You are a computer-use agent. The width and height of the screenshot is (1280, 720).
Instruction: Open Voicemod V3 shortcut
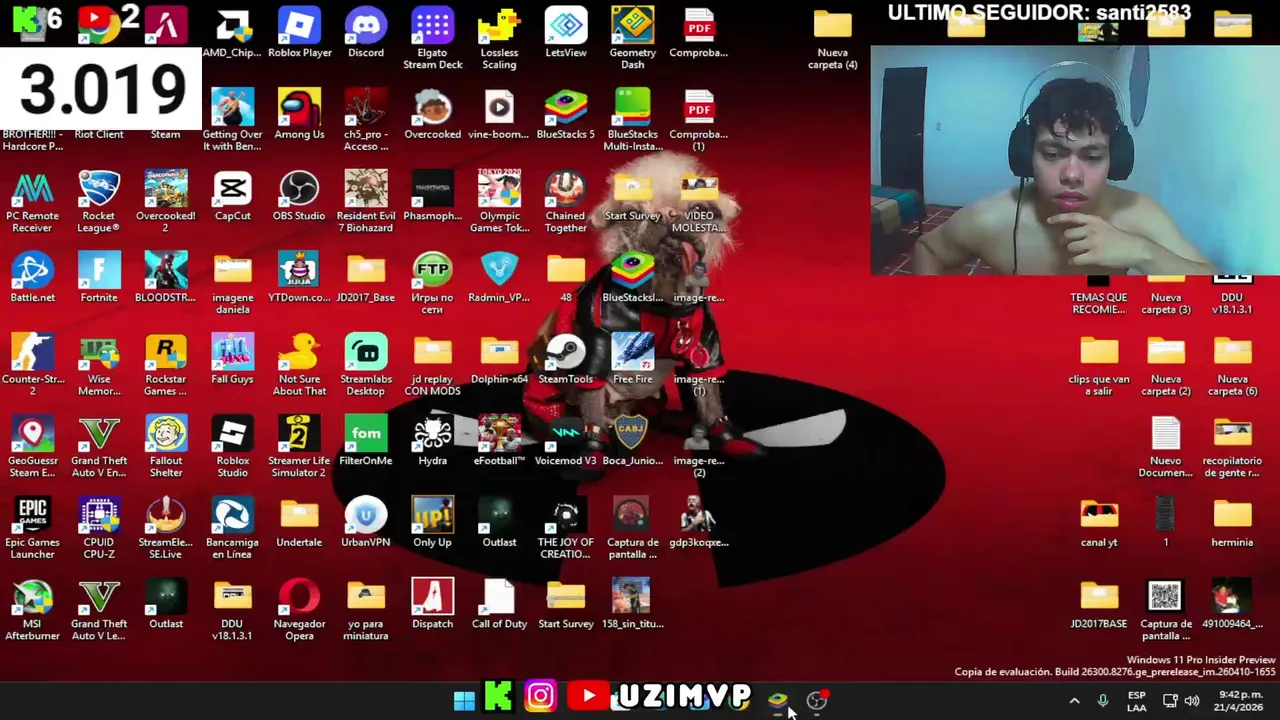(565, 442)
